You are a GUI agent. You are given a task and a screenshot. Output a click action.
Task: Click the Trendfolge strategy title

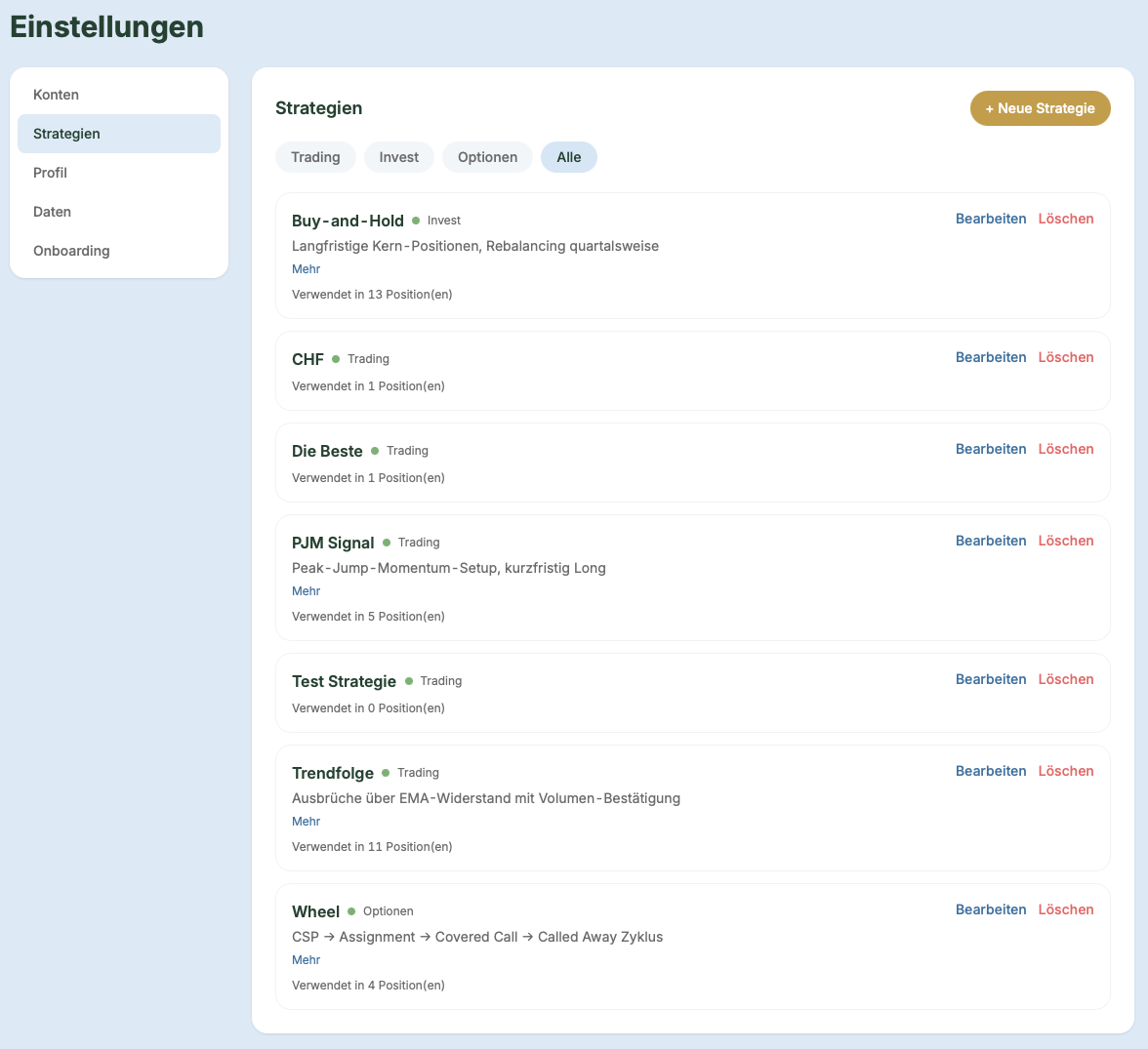pos(332,773)
